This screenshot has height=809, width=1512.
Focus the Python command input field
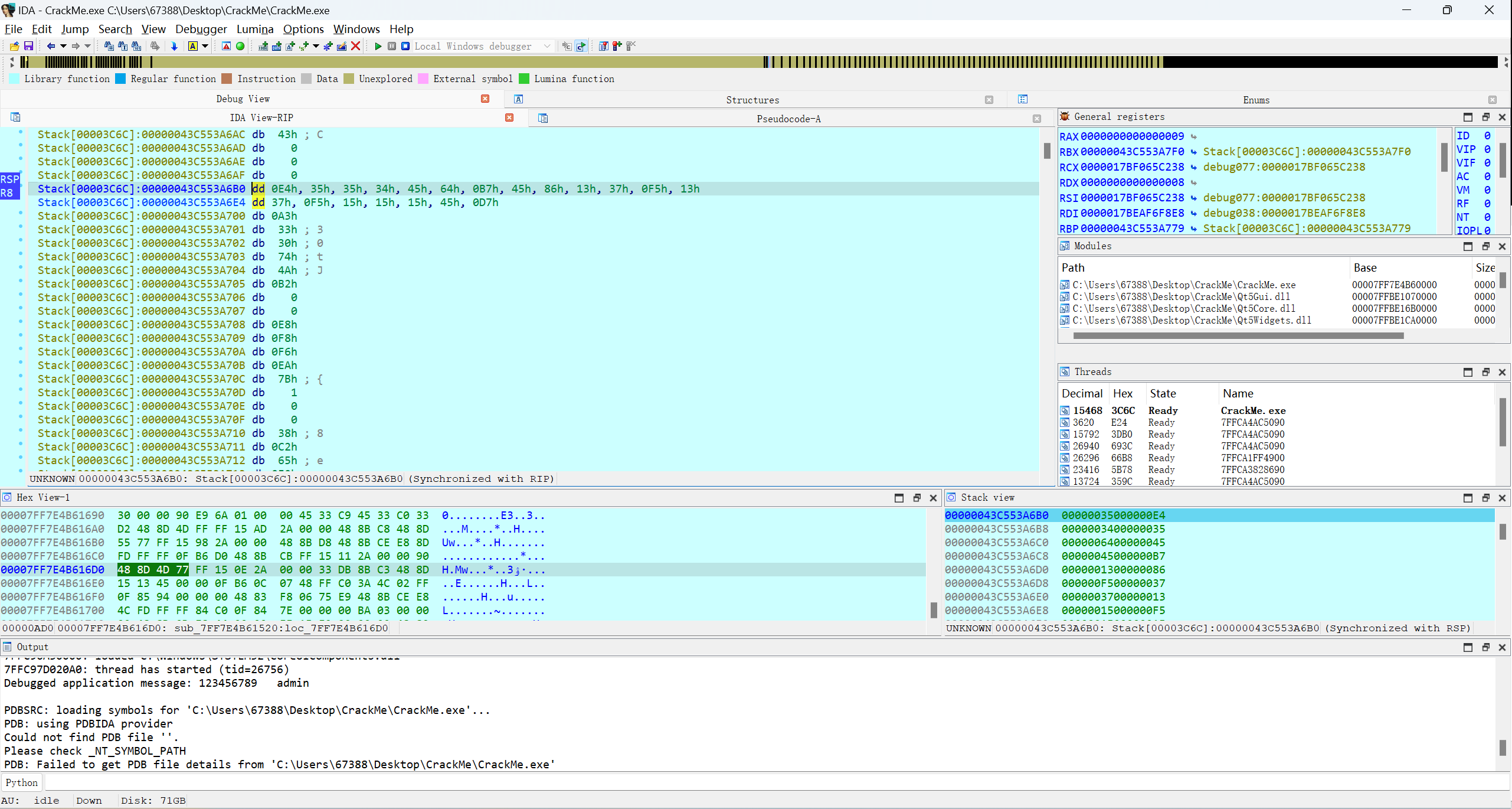(777, 782)
